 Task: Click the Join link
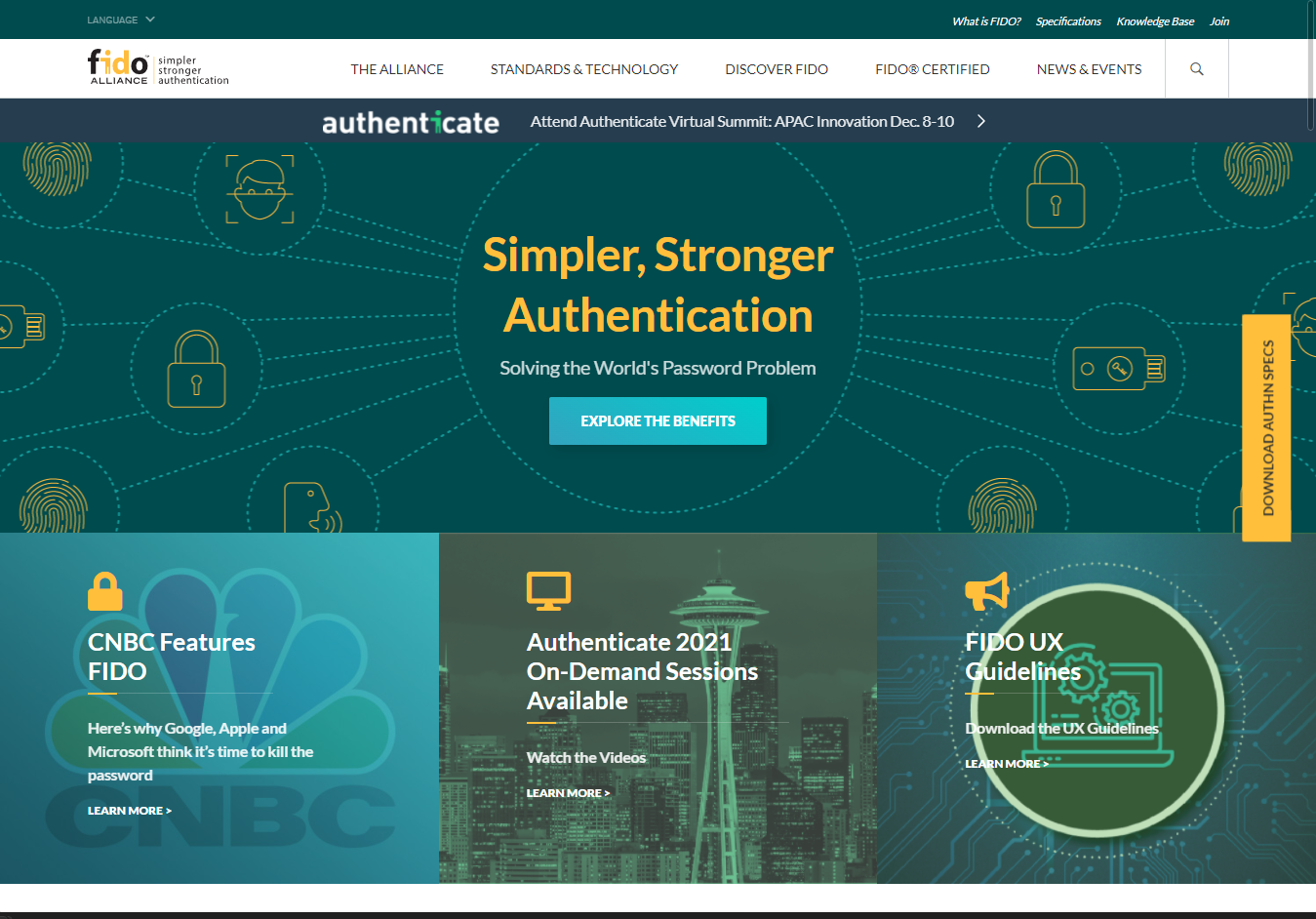coord(1219,21)
